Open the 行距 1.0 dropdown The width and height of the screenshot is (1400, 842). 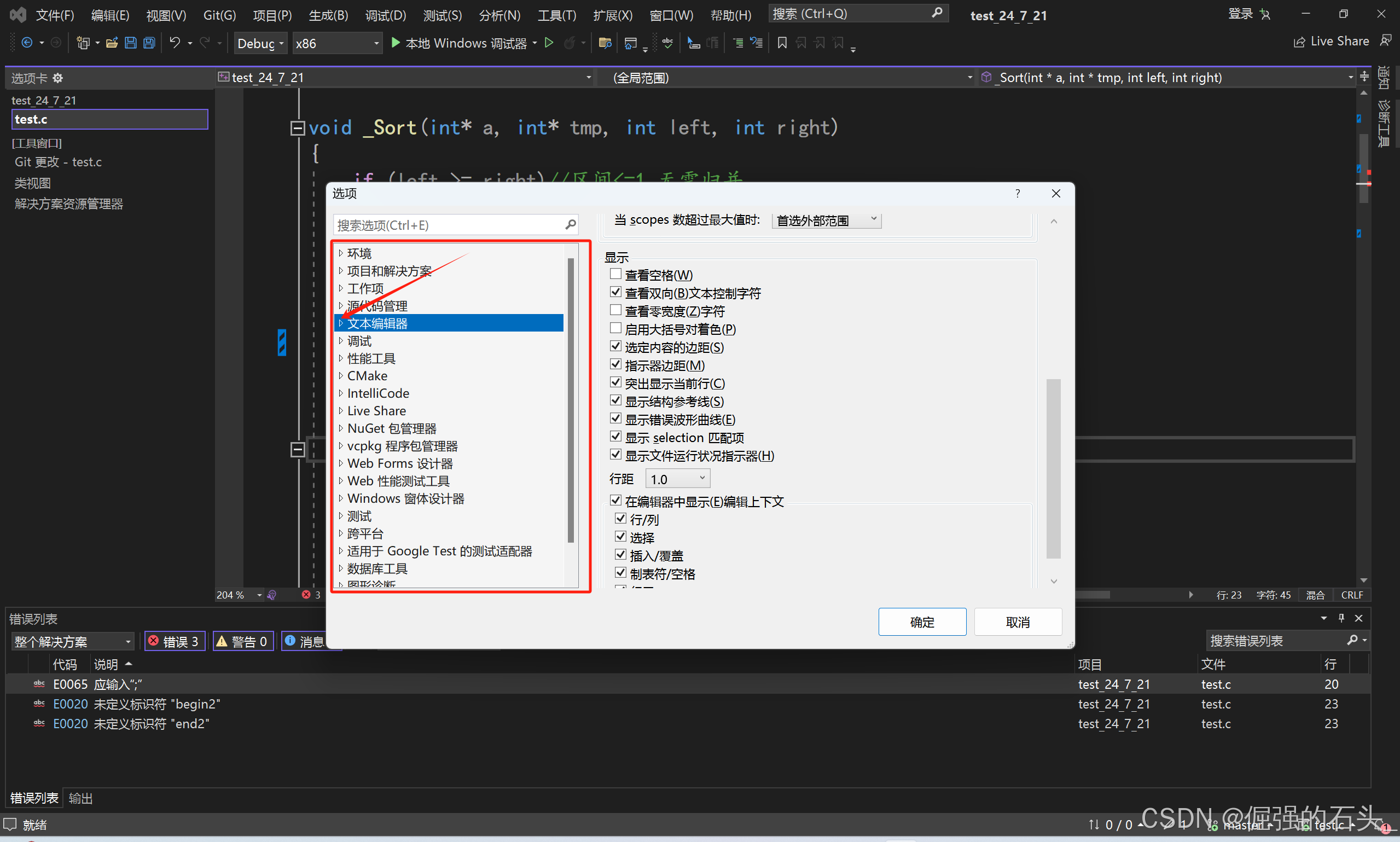tap(678, 479)
